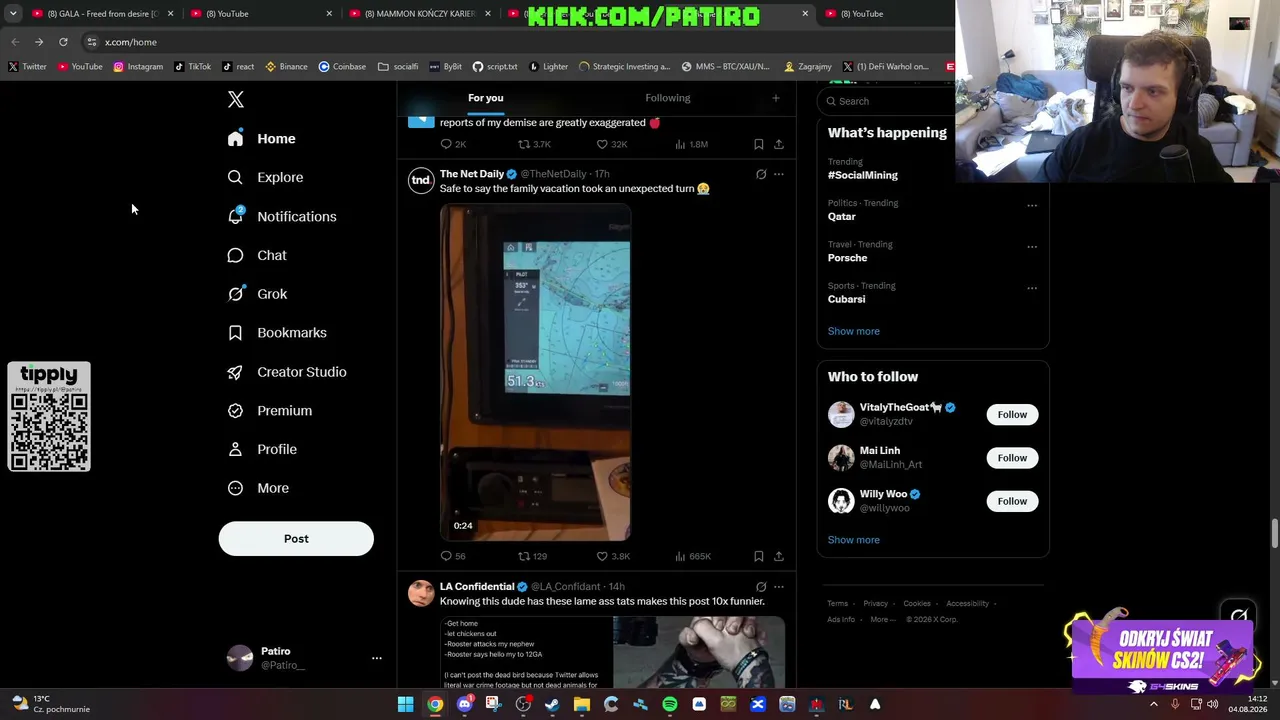The width and height of the screenshot is (1280, 720).
Task: Expand the More menu in sidebar
Action: pos(258,488)
